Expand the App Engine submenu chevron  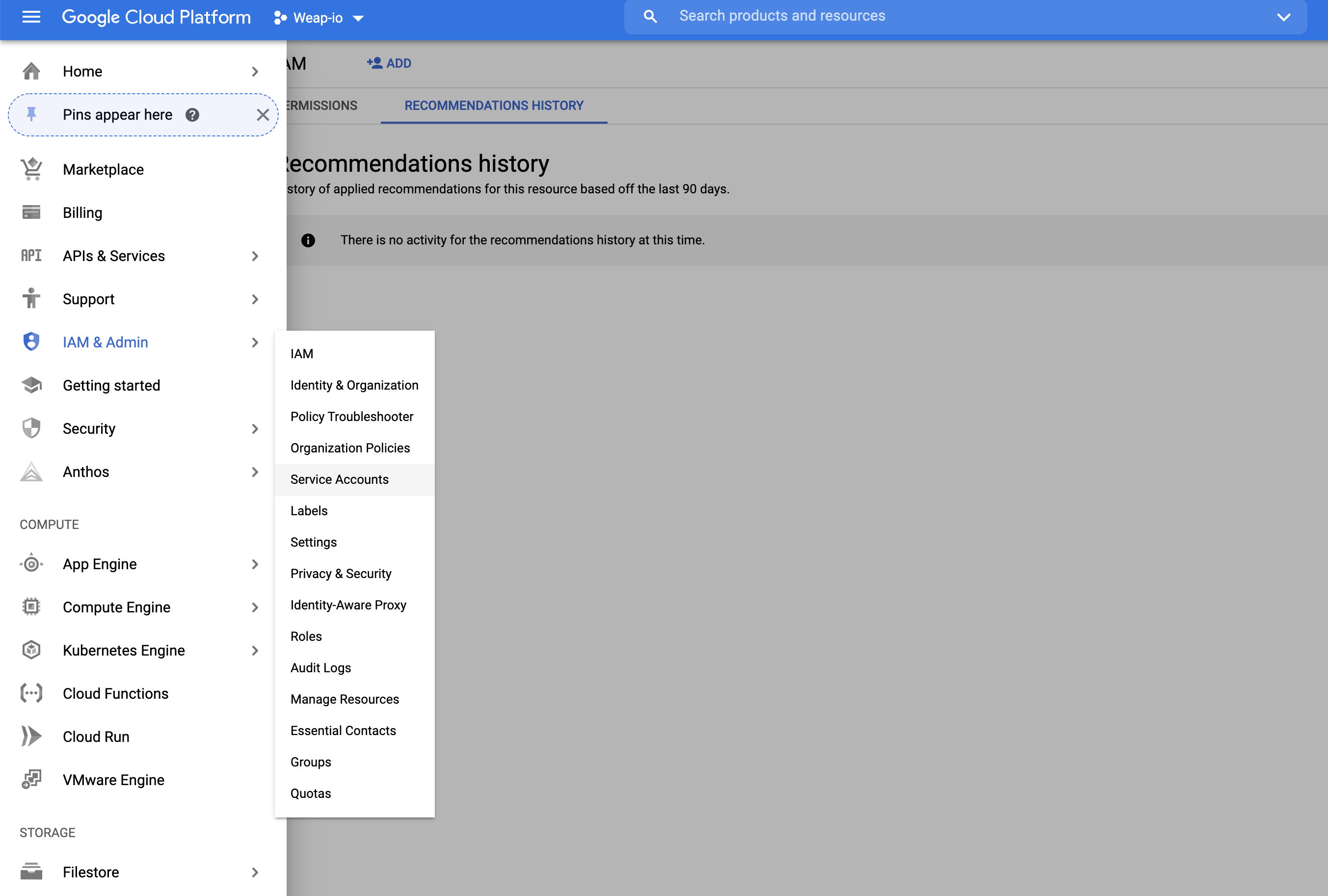255,564
